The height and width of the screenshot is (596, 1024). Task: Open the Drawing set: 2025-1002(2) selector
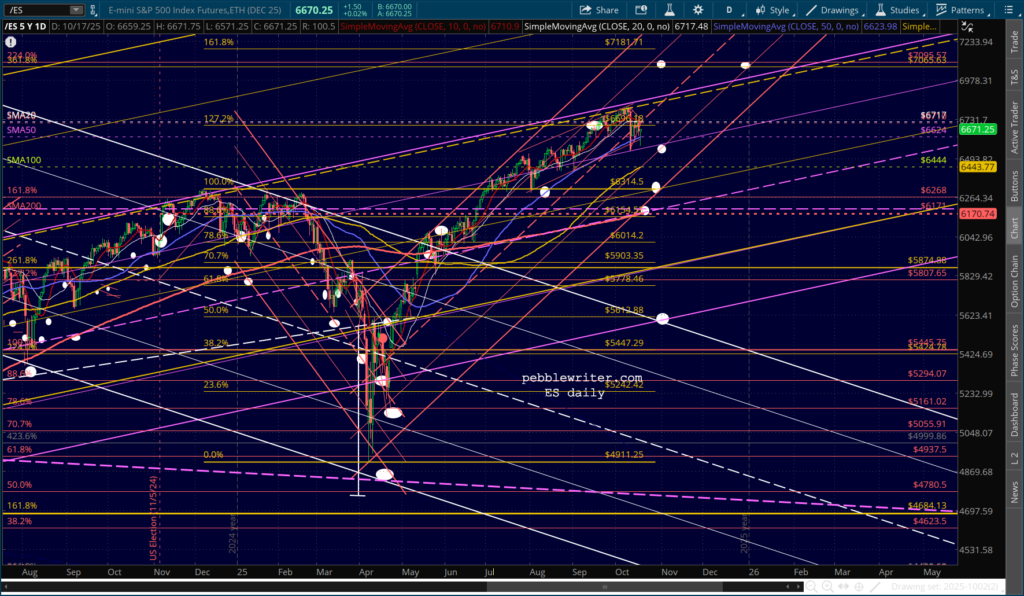tap(948, 587)
